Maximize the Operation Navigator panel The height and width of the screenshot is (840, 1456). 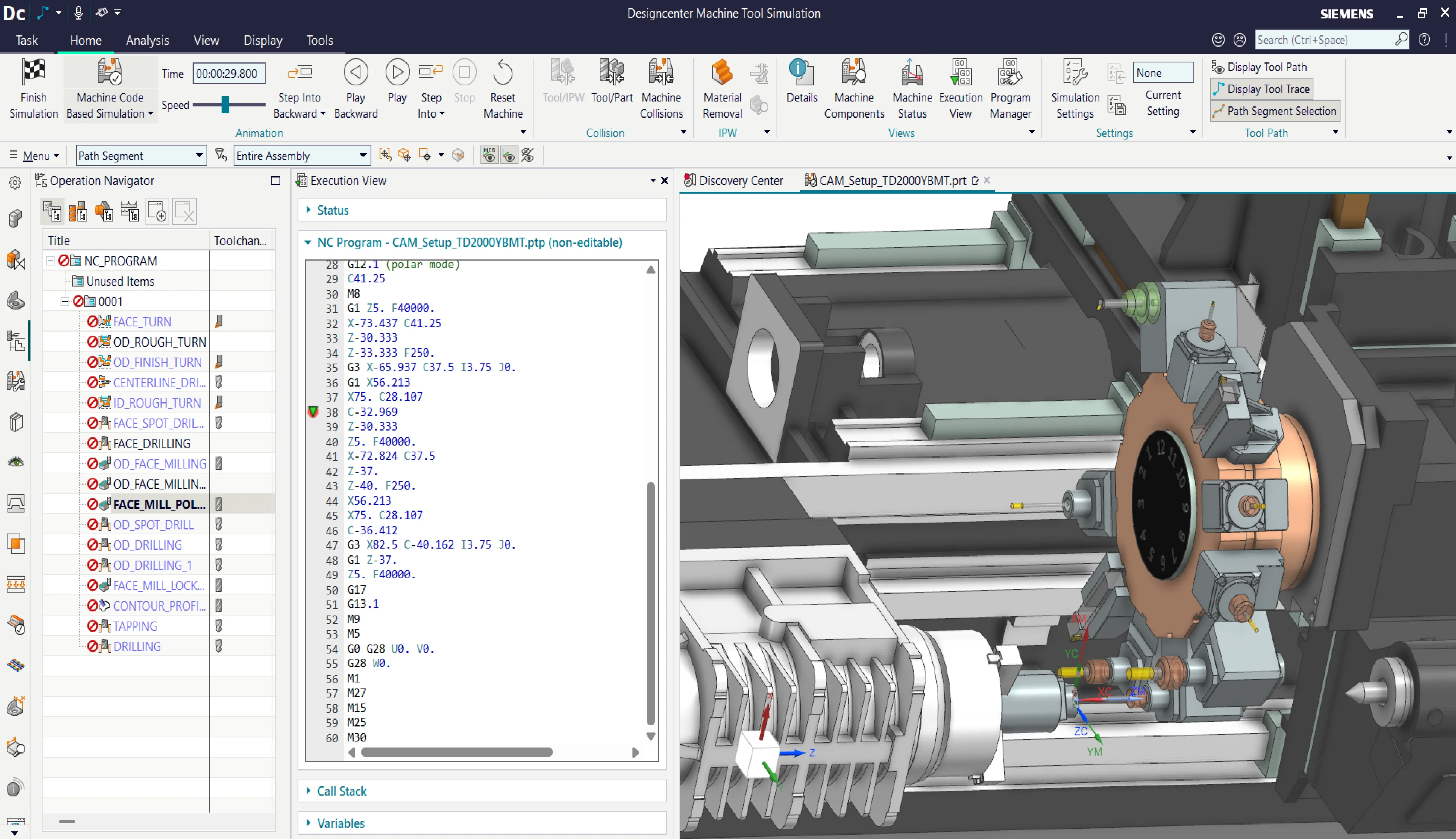(x=275, y=180)
